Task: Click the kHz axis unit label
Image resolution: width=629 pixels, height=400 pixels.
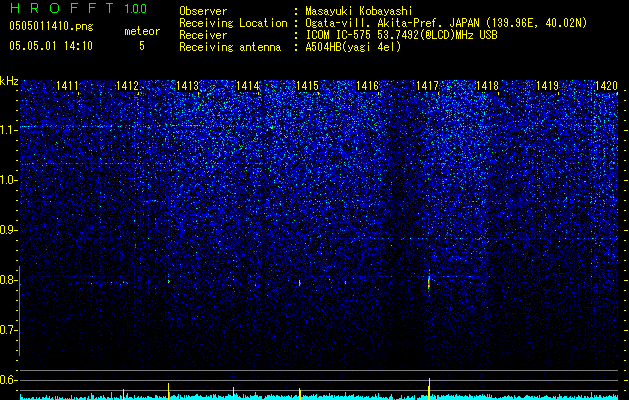Action: click(9, 81)
